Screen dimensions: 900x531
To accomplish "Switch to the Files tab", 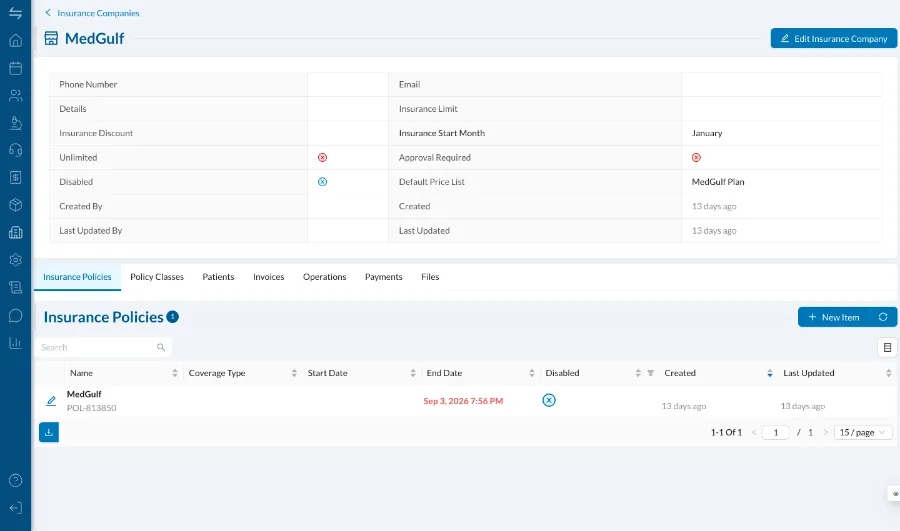I will pos(430,277).
